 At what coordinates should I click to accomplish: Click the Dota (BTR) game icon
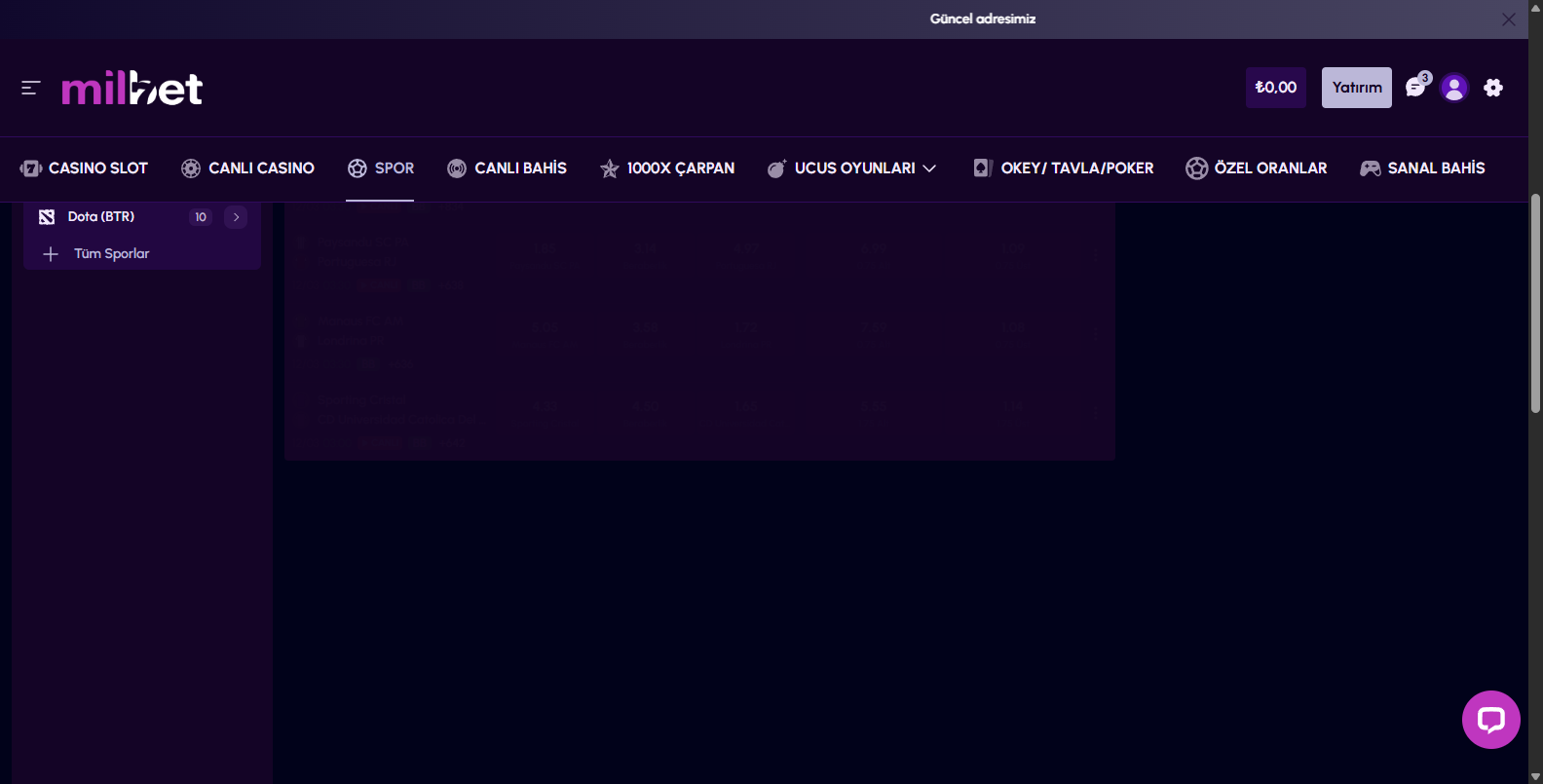pos(47,217)
